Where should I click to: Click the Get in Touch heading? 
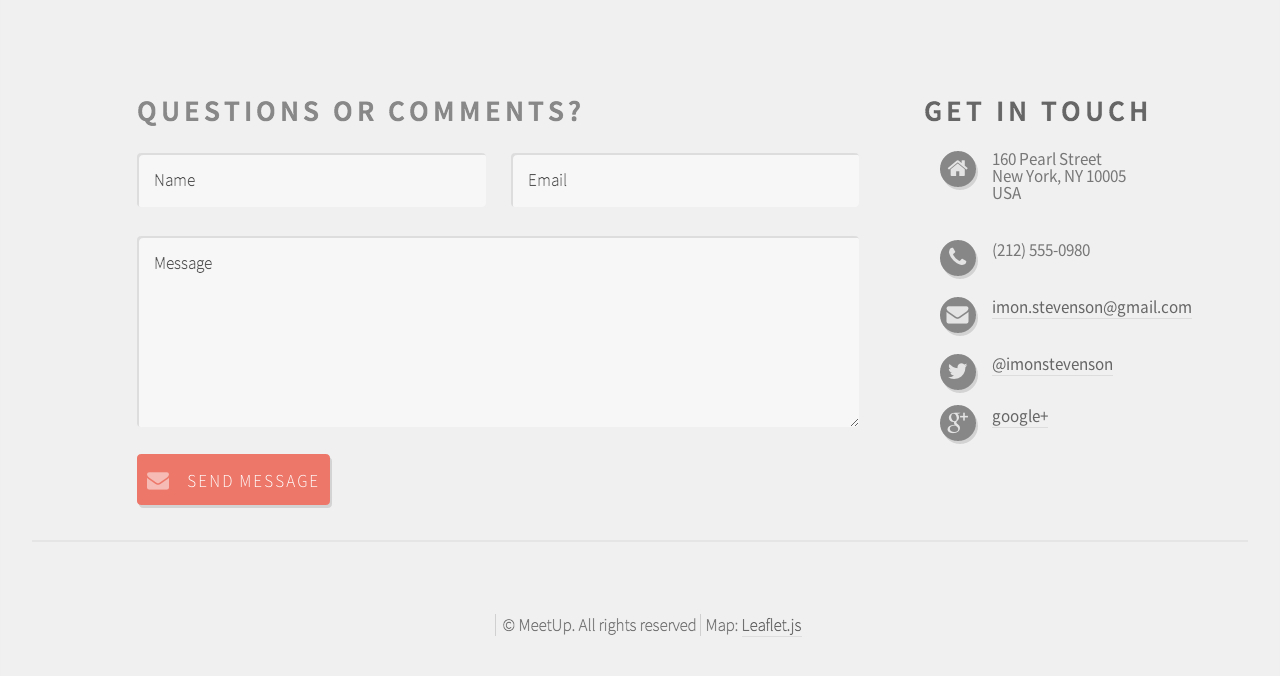[1037, 111]
